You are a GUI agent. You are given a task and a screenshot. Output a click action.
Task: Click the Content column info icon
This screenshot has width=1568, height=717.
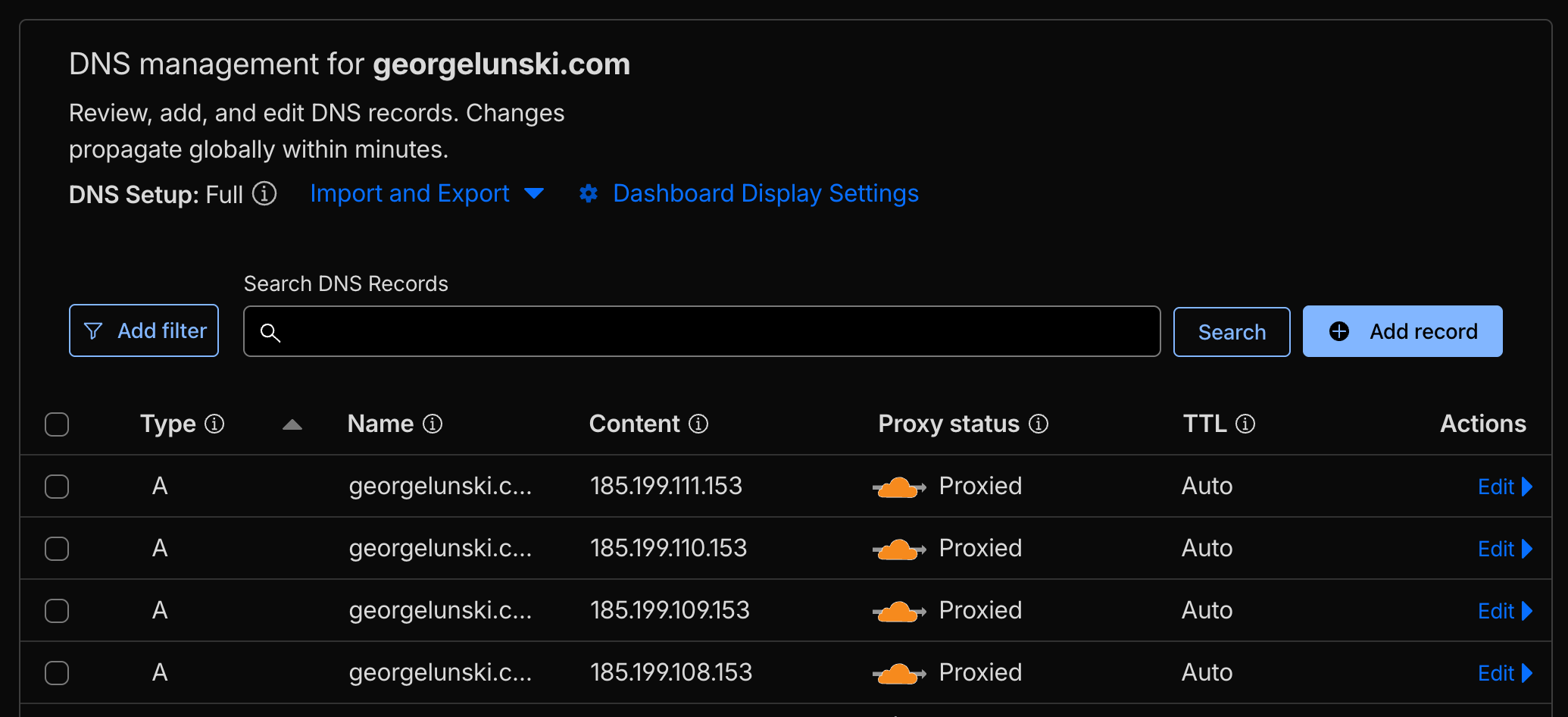[698, 424]
